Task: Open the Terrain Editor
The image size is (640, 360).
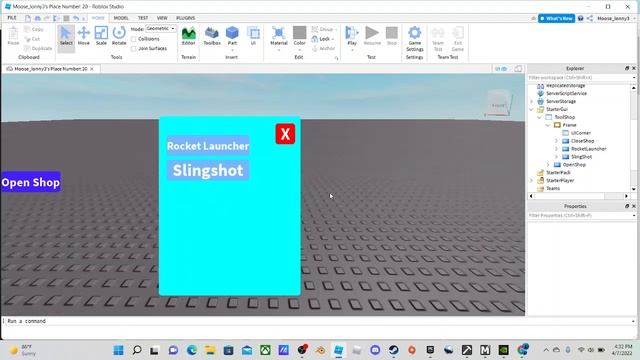Action: tap(189, 36)
